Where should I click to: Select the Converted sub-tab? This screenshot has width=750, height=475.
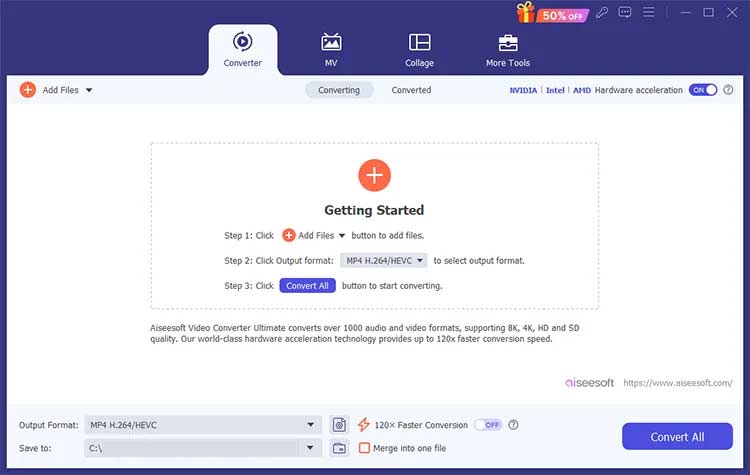[411, 90]
